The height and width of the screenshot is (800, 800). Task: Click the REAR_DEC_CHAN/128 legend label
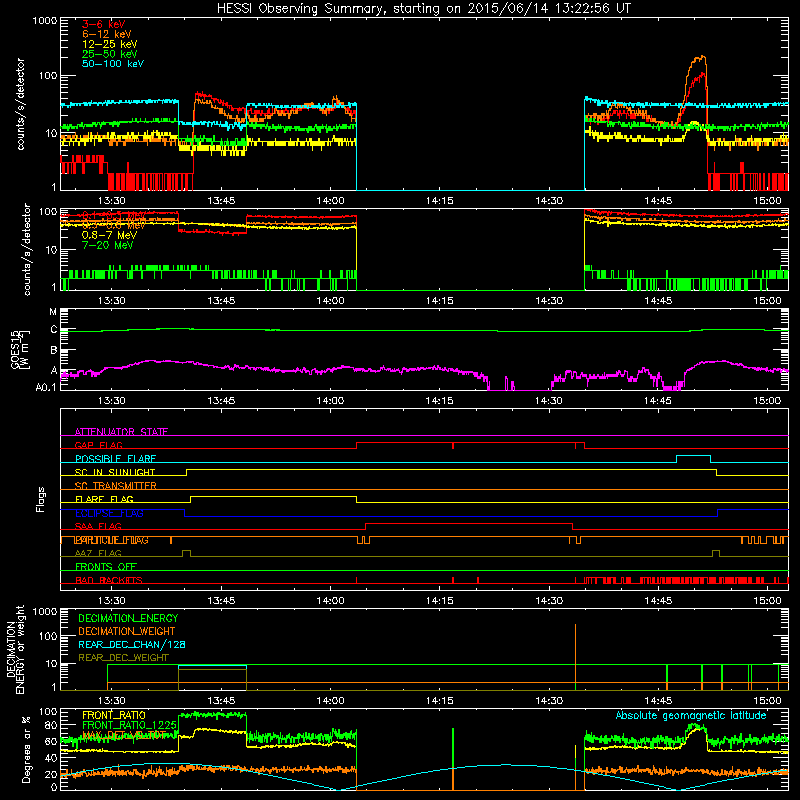coord(132,645)
